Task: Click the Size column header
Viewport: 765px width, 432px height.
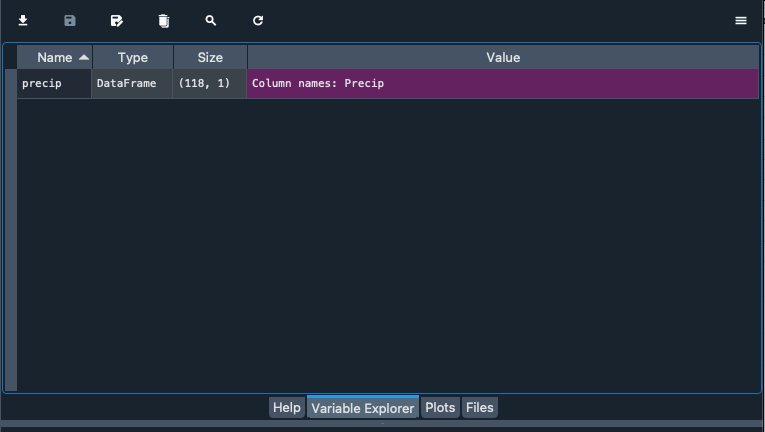Action: coord(210,58)
